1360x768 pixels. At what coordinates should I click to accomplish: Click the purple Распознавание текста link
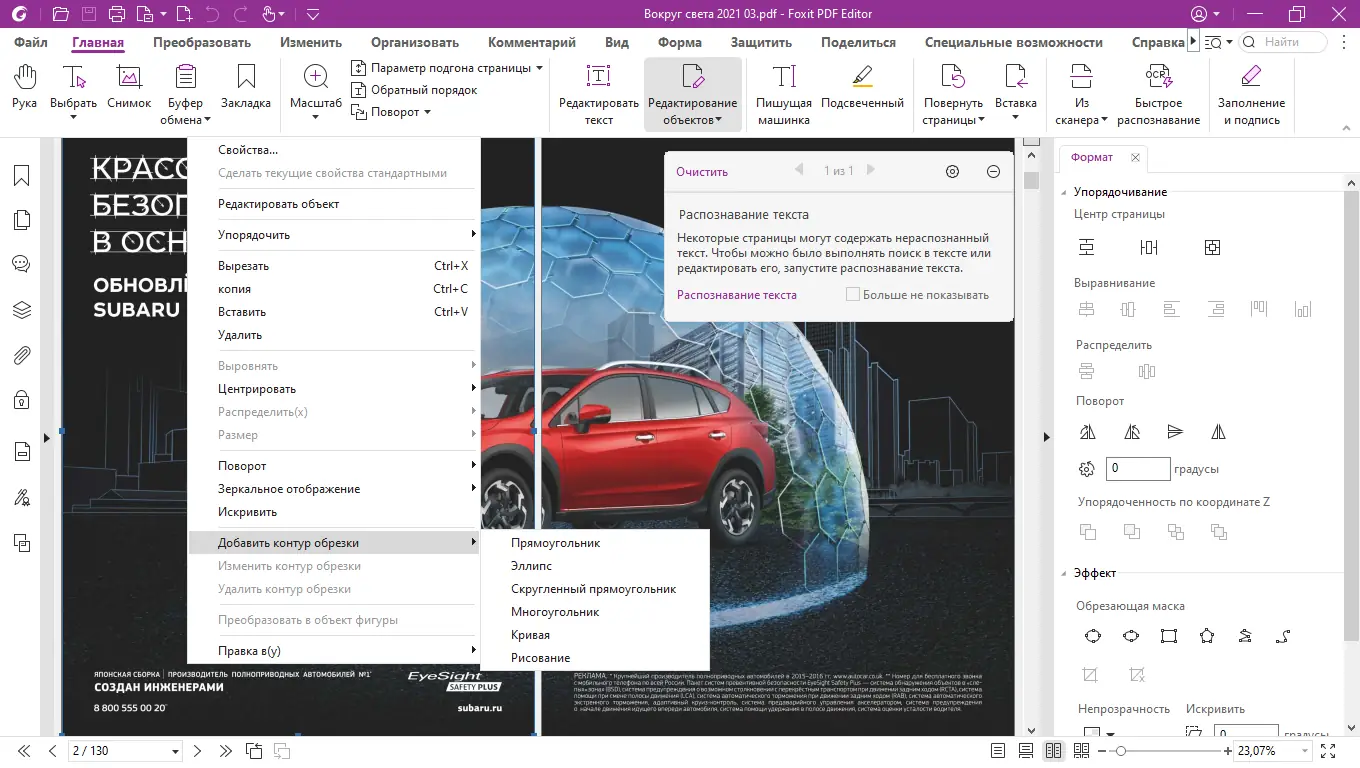(737, 295)
